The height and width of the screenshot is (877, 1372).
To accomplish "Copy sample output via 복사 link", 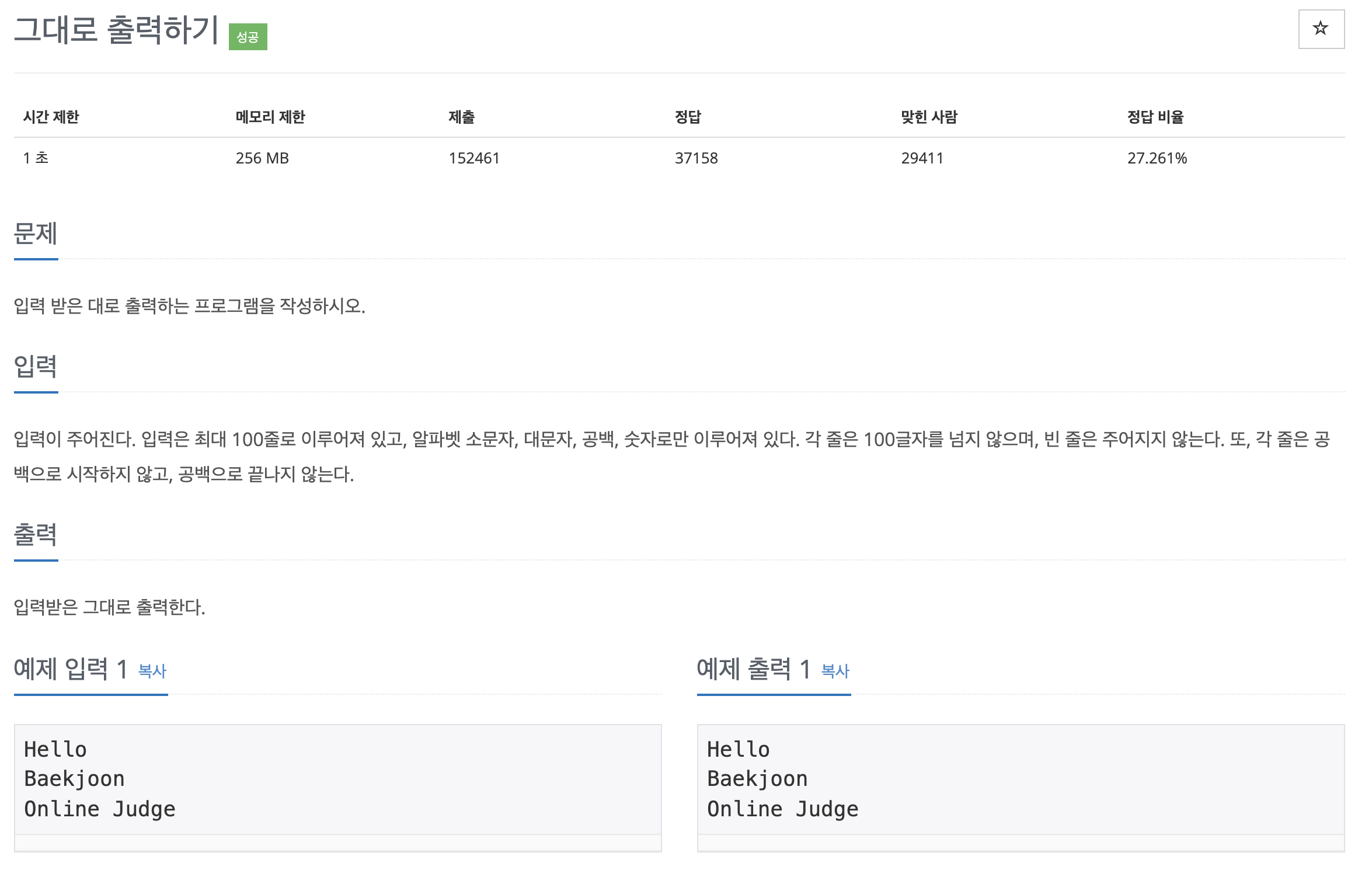I will [x=835, y=671].
